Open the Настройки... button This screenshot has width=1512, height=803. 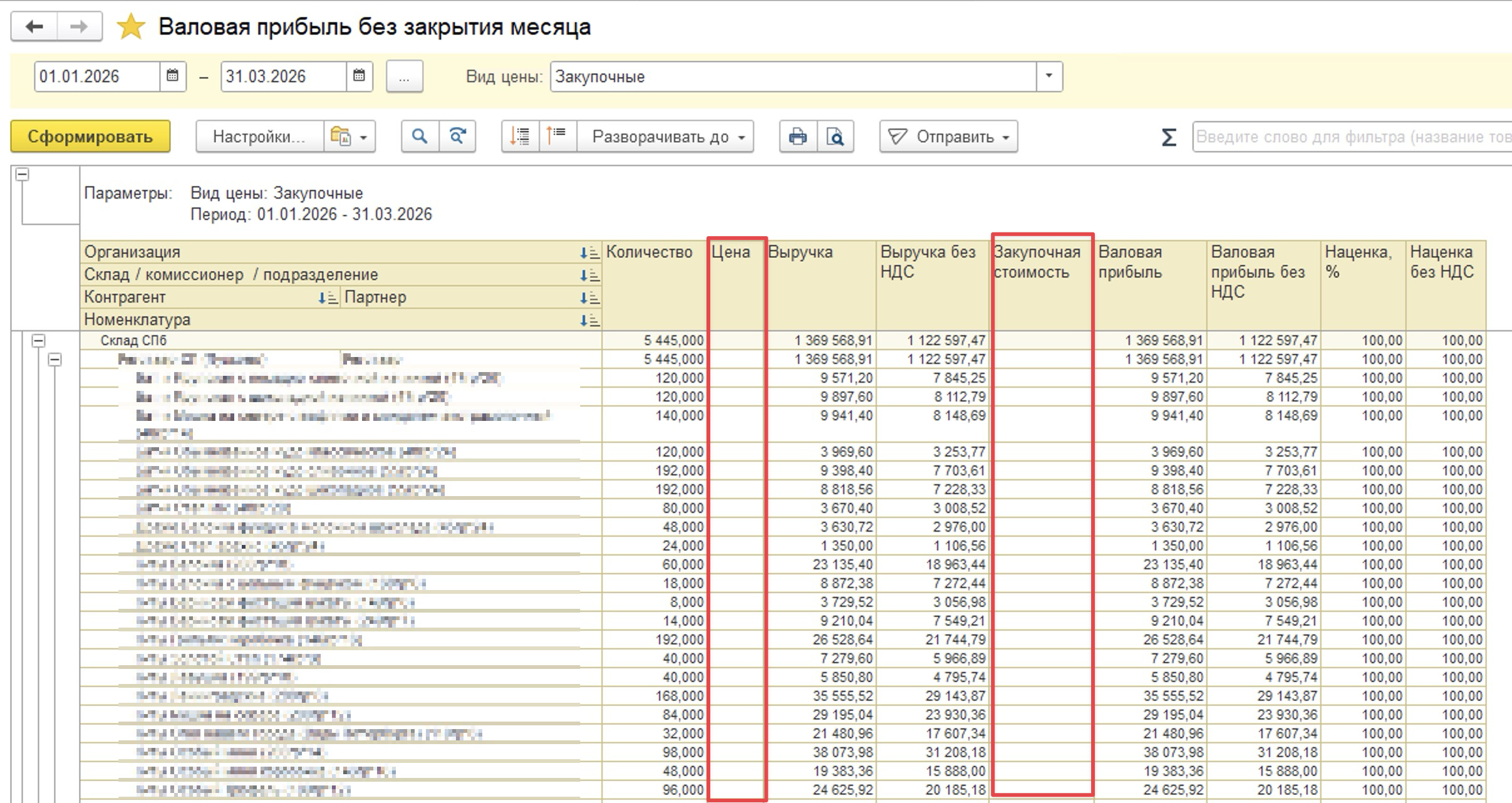[x=259, y=137]
